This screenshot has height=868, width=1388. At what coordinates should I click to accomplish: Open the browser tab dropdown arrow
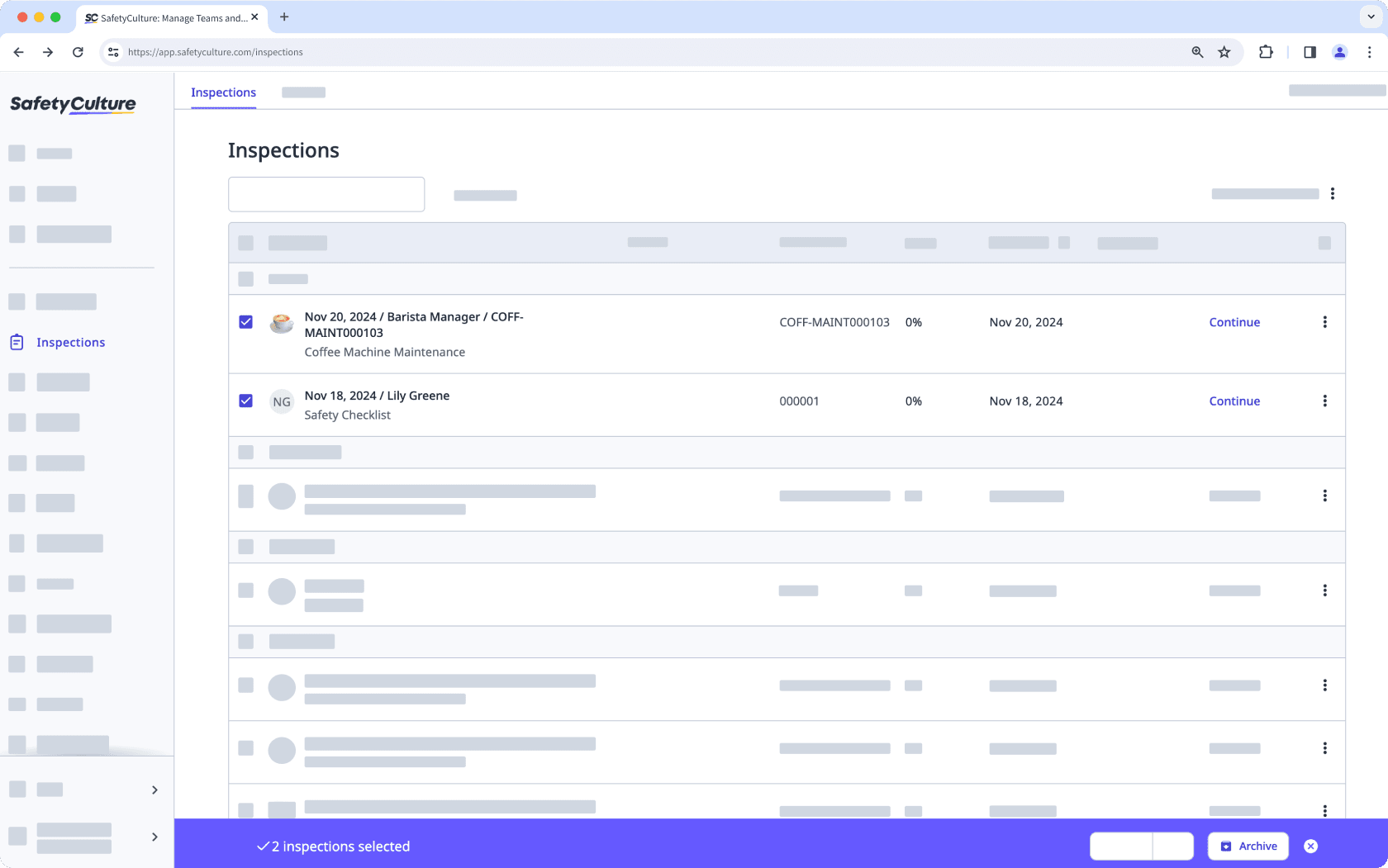click(1369, 17)
